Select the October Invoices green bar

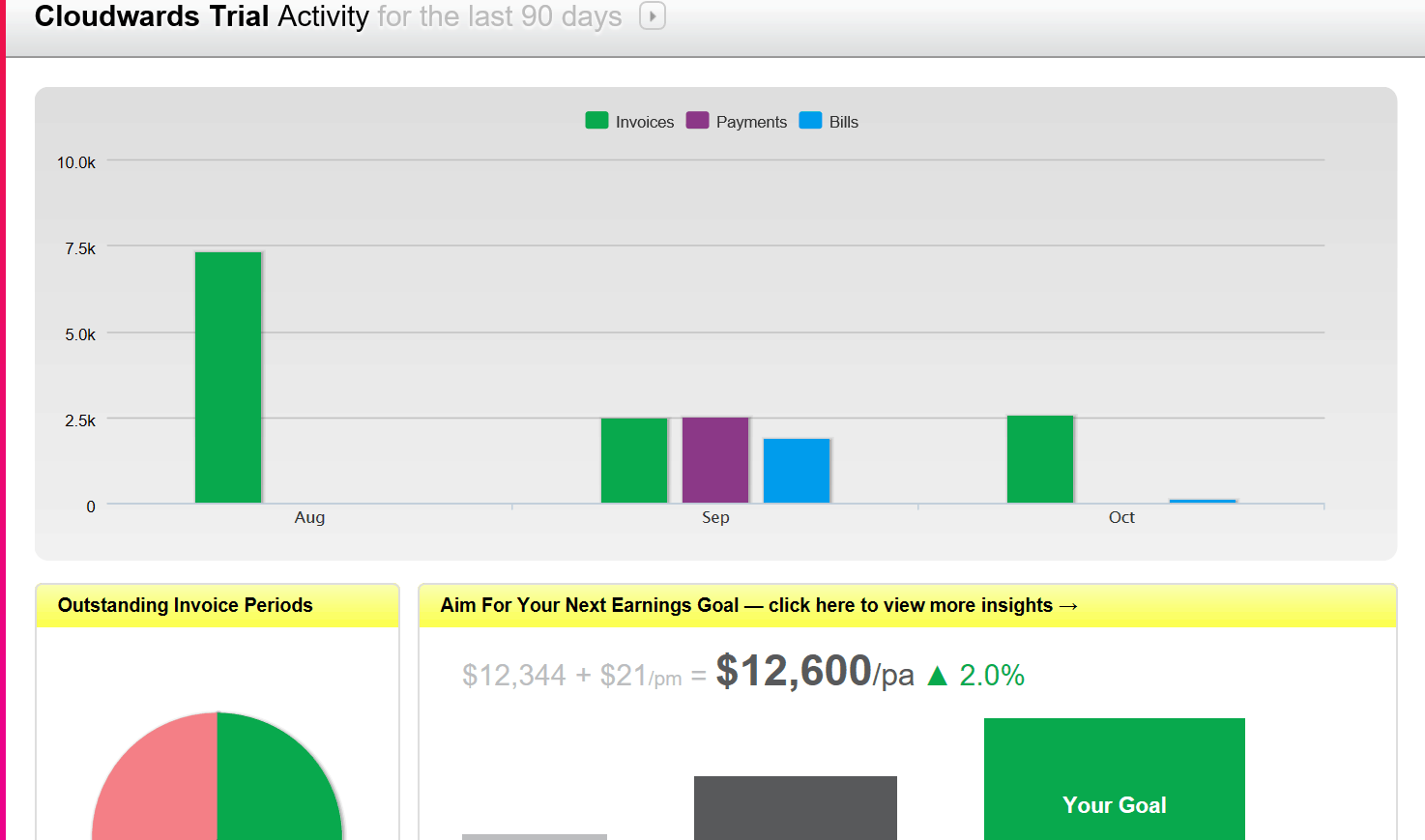(x=1040, y=459)
